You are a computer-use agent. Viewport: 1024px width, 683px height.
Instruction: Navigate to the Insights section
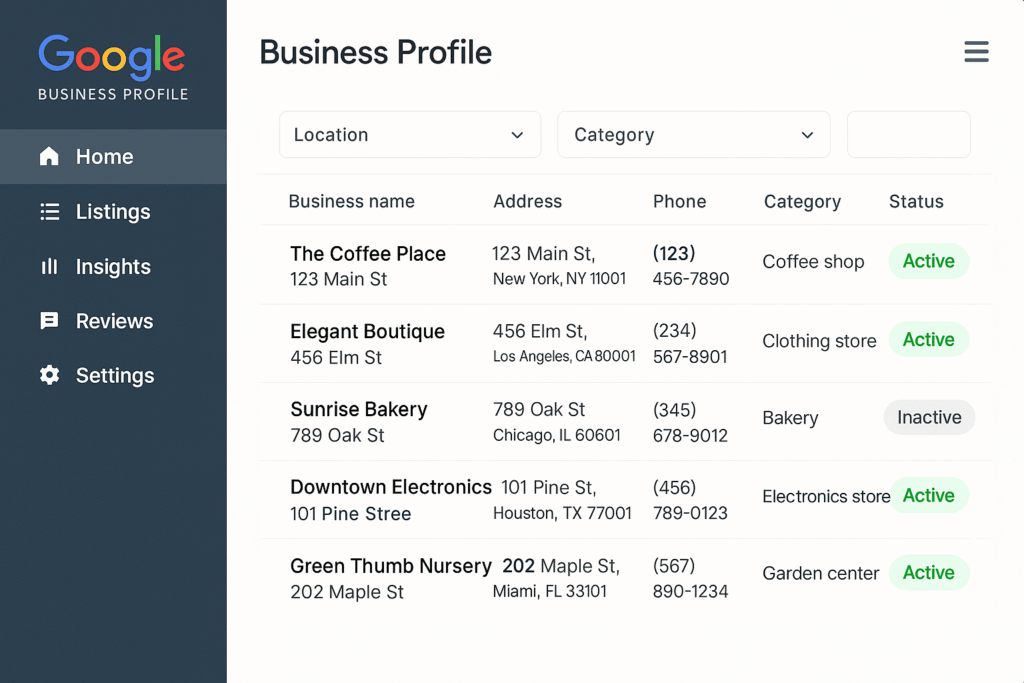114,266
